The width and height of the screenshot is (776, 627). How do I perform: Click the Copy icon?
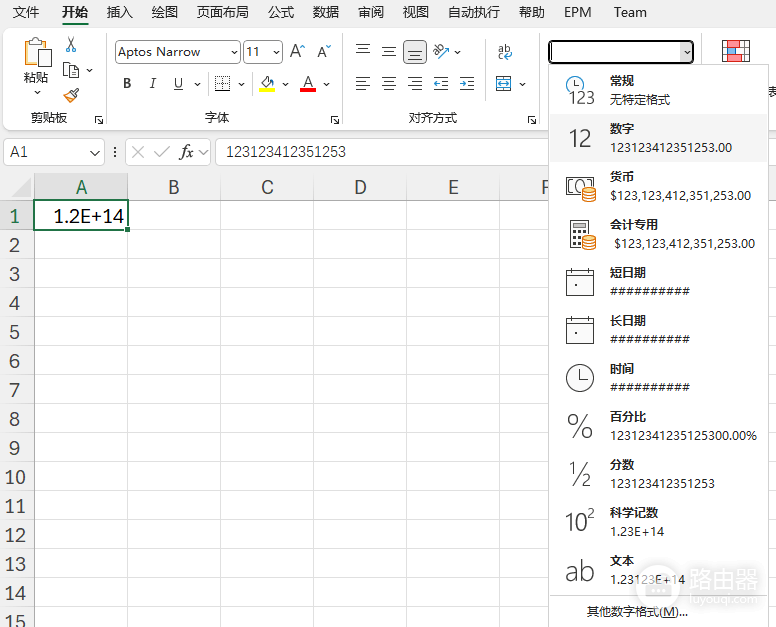pyautogui.click(x=71, y=70)
